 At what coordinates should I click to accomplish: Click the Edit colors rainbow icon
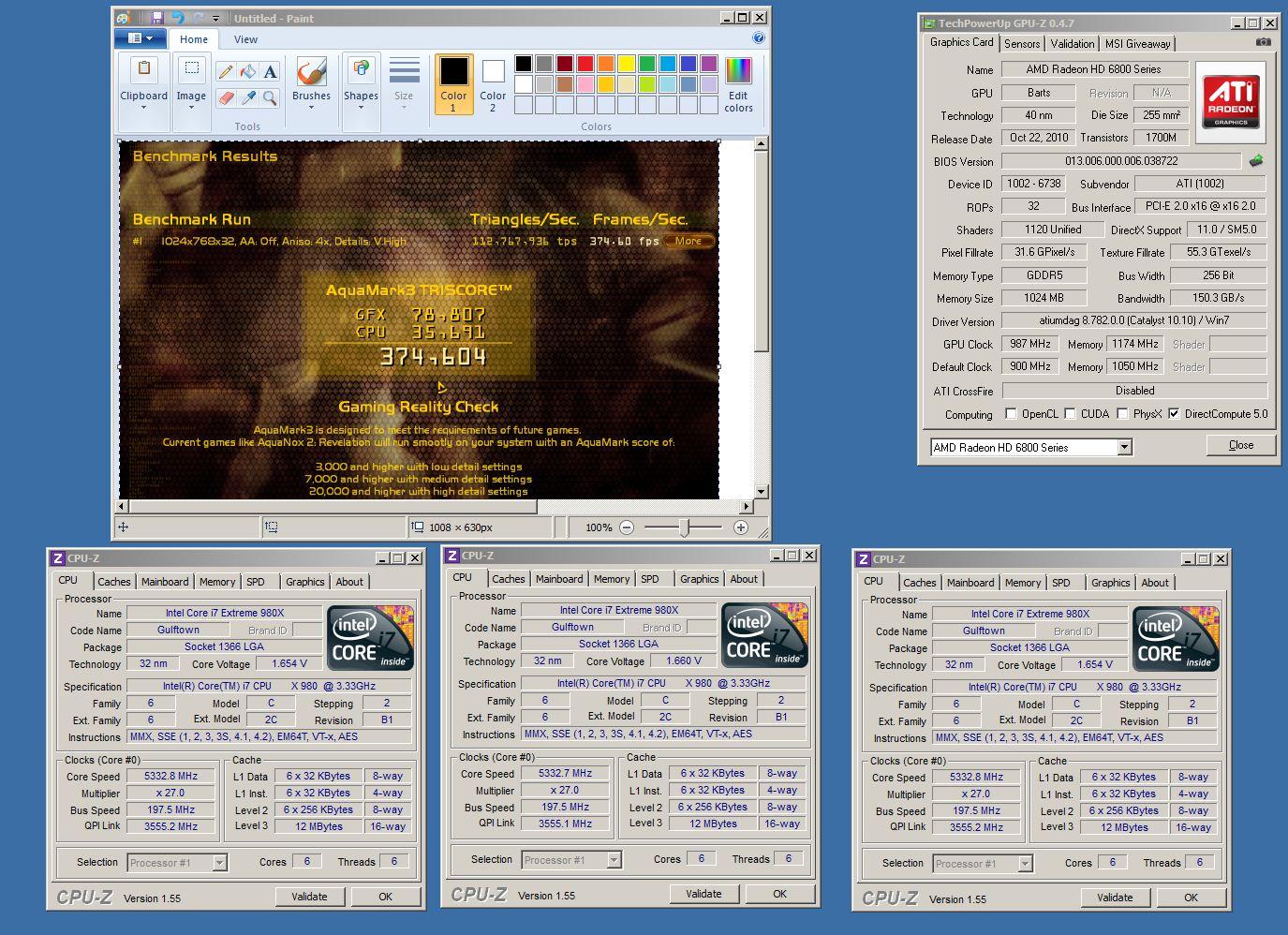coord(738,71)
